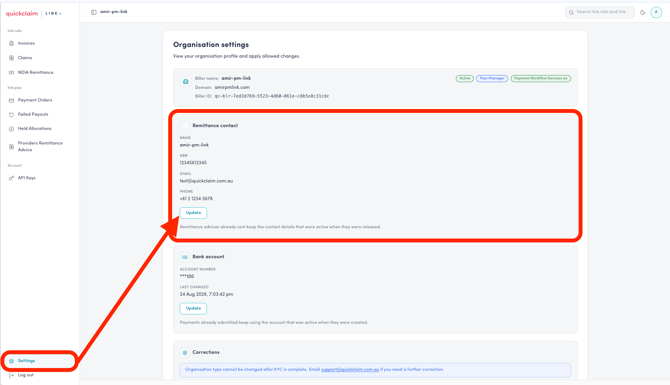Open the Invoices page
This screenshot has height=385, width=670.
click(26, 43)
